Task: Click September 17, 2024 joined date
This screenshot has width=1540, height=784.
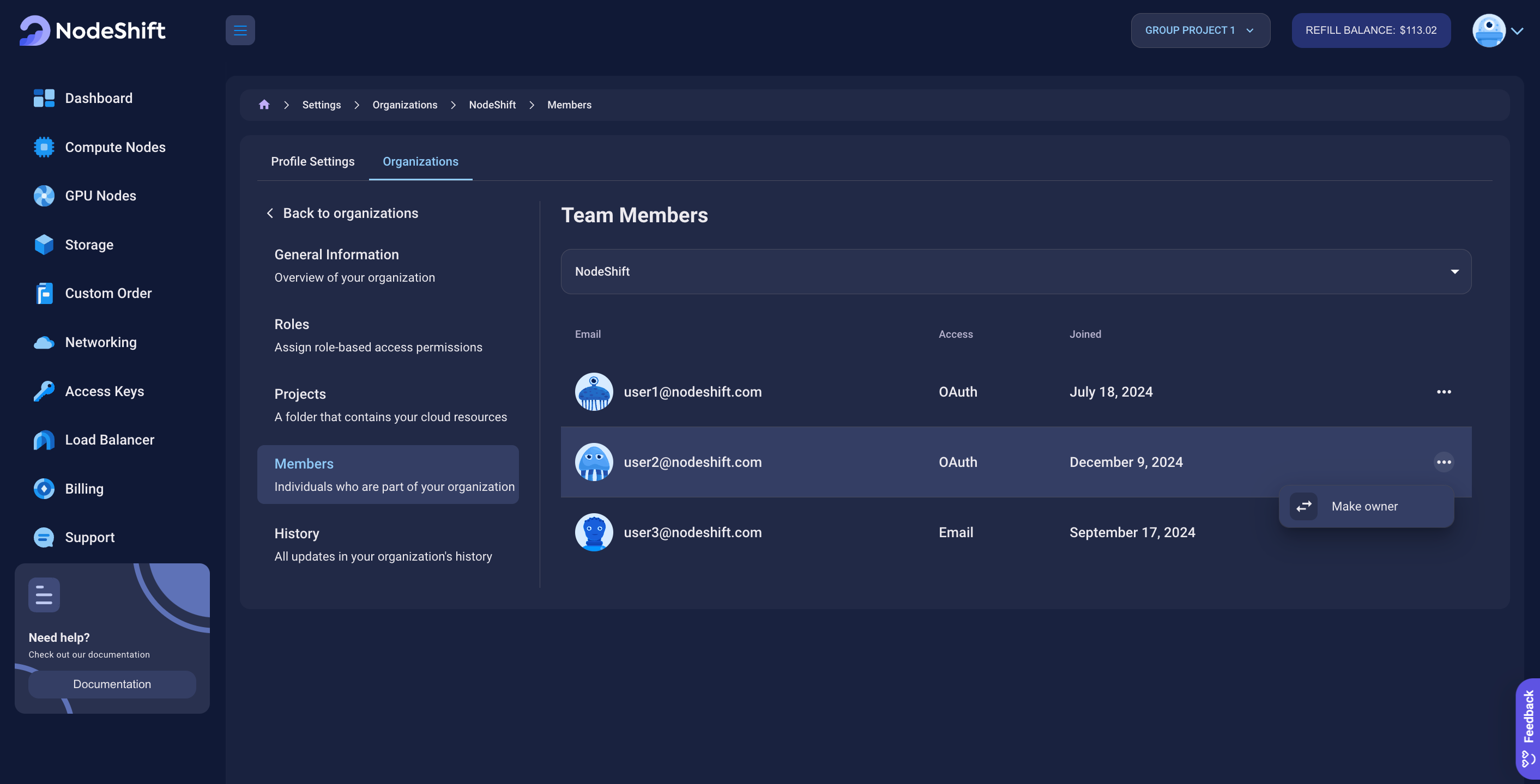Action: 1132,532
